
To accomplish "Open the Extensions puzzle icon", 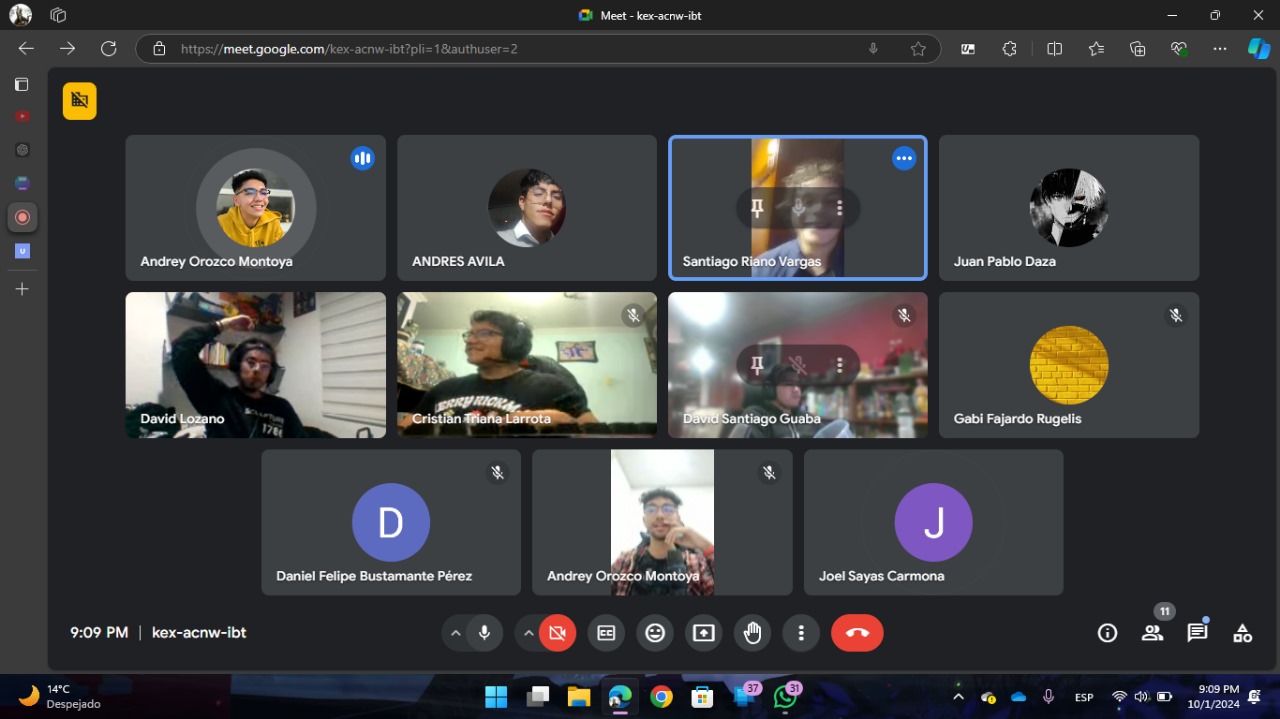I will 1010,48.
